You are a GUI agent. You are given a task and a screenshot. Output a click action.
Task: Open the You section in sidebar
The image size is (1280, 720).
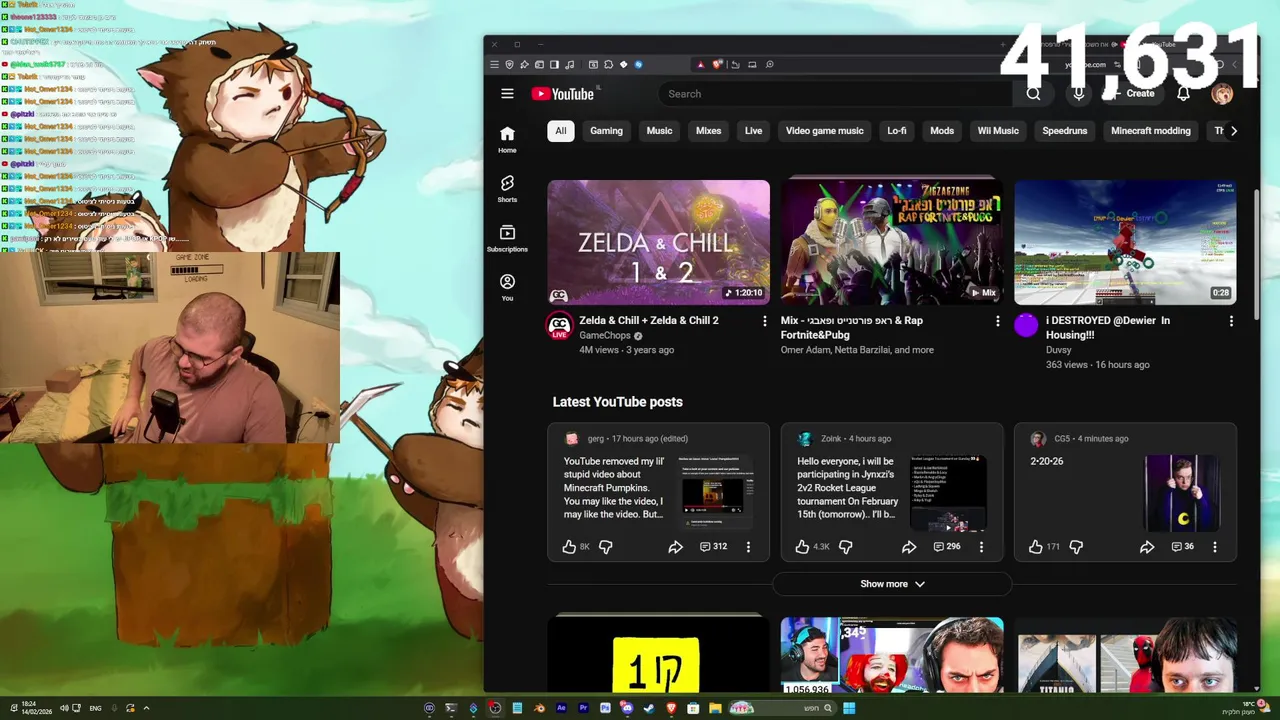coord(507,288)
